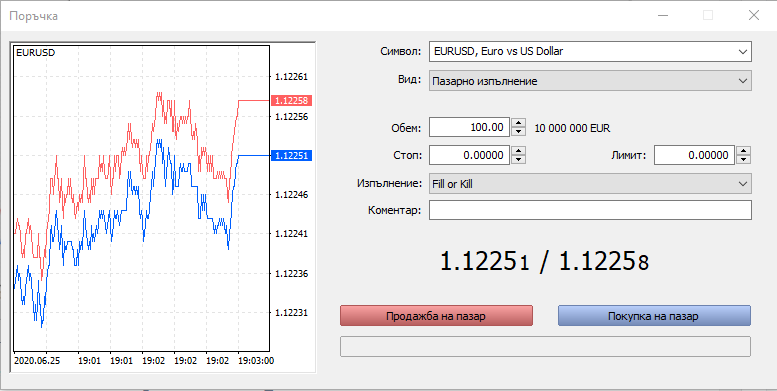Decrease Обем with the down arrow
Screen dimensions: 777x391
(518, 132)
